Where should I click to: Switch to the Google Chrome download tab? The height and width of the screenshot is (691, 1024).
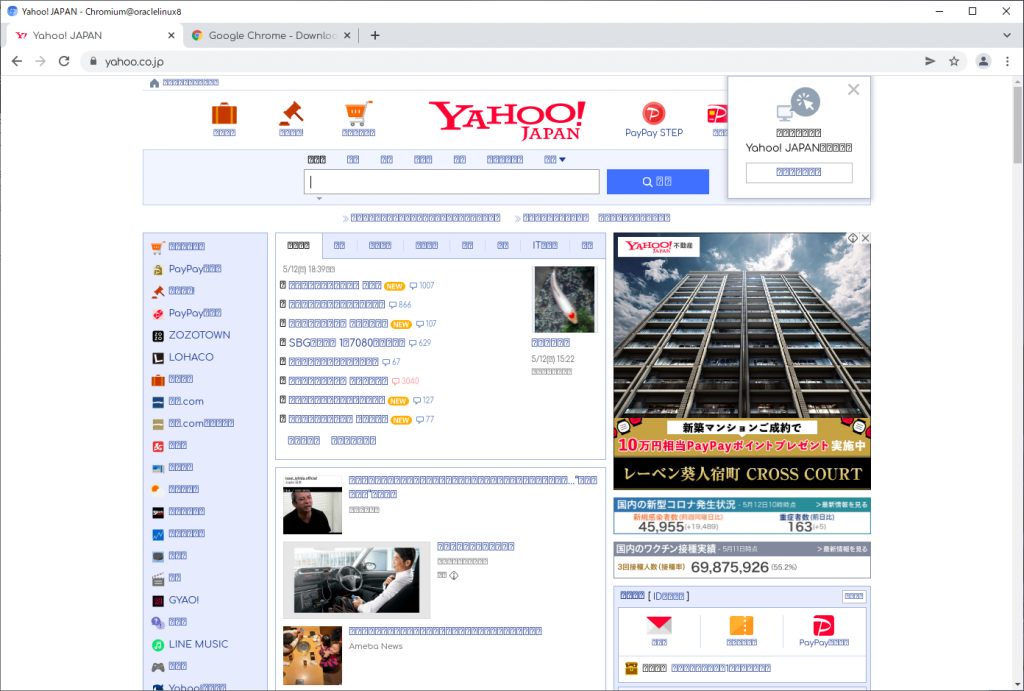tap(271, 35)
